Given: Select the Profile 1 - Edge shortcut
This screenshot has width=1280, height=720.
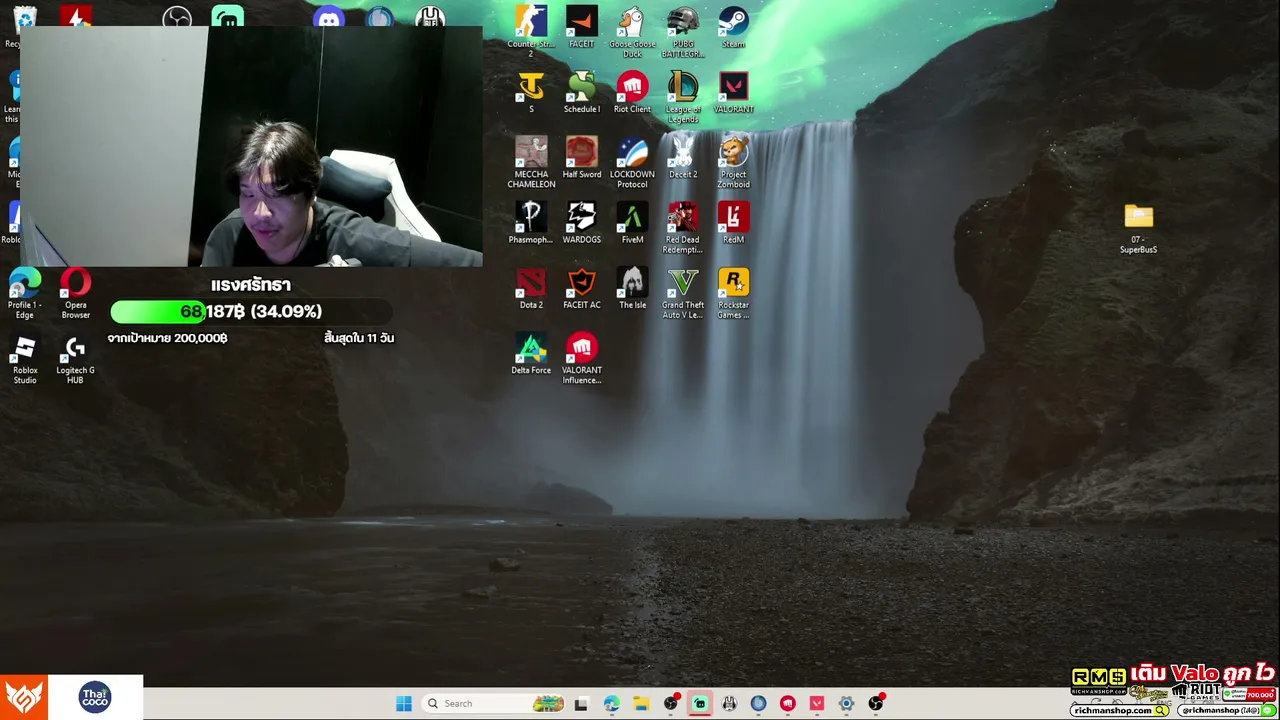Looking at the screenshot, I should point(25,293).
